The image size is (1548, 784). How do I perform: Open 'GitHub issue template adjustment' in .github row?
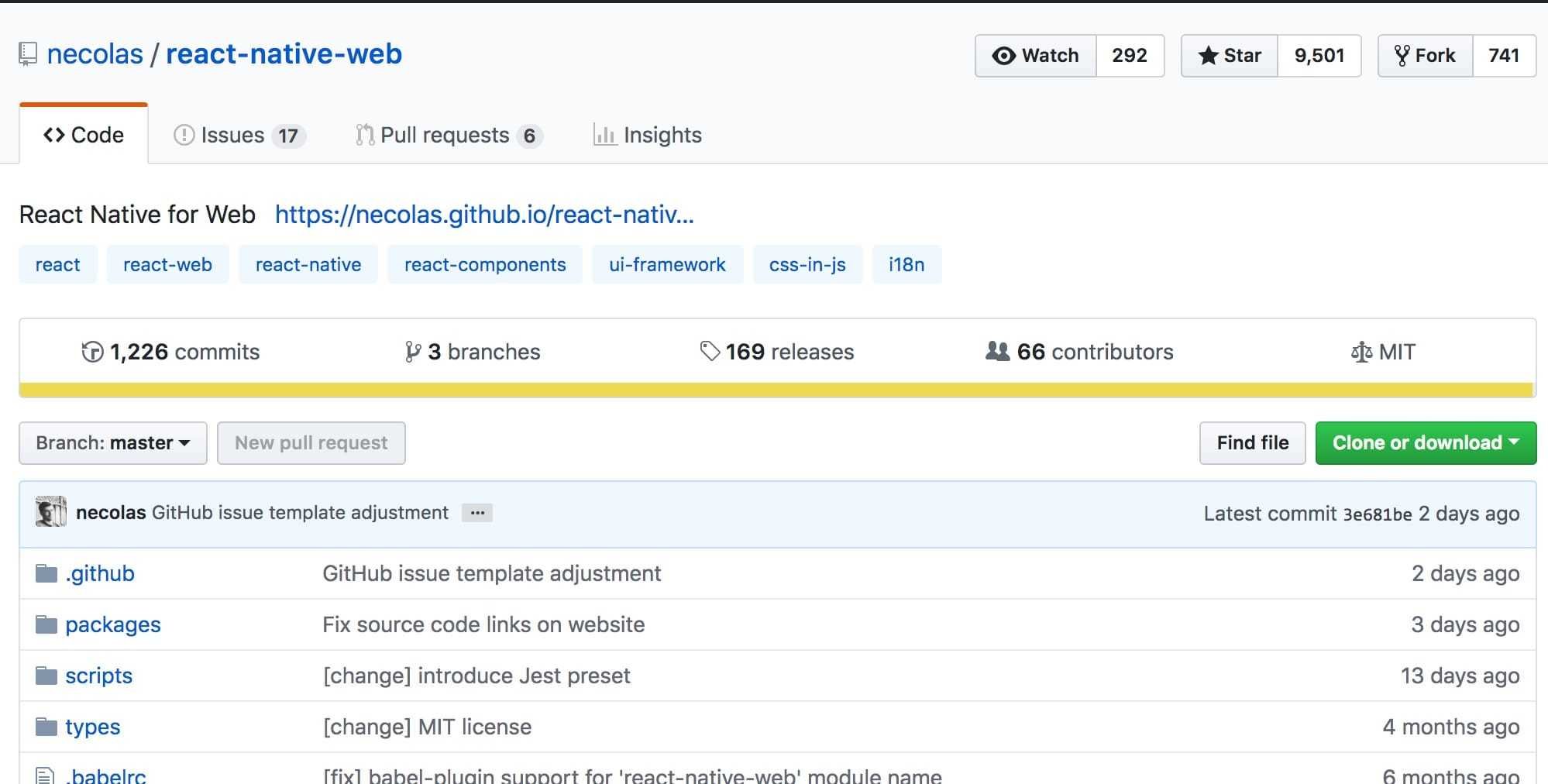coord(491,574)
